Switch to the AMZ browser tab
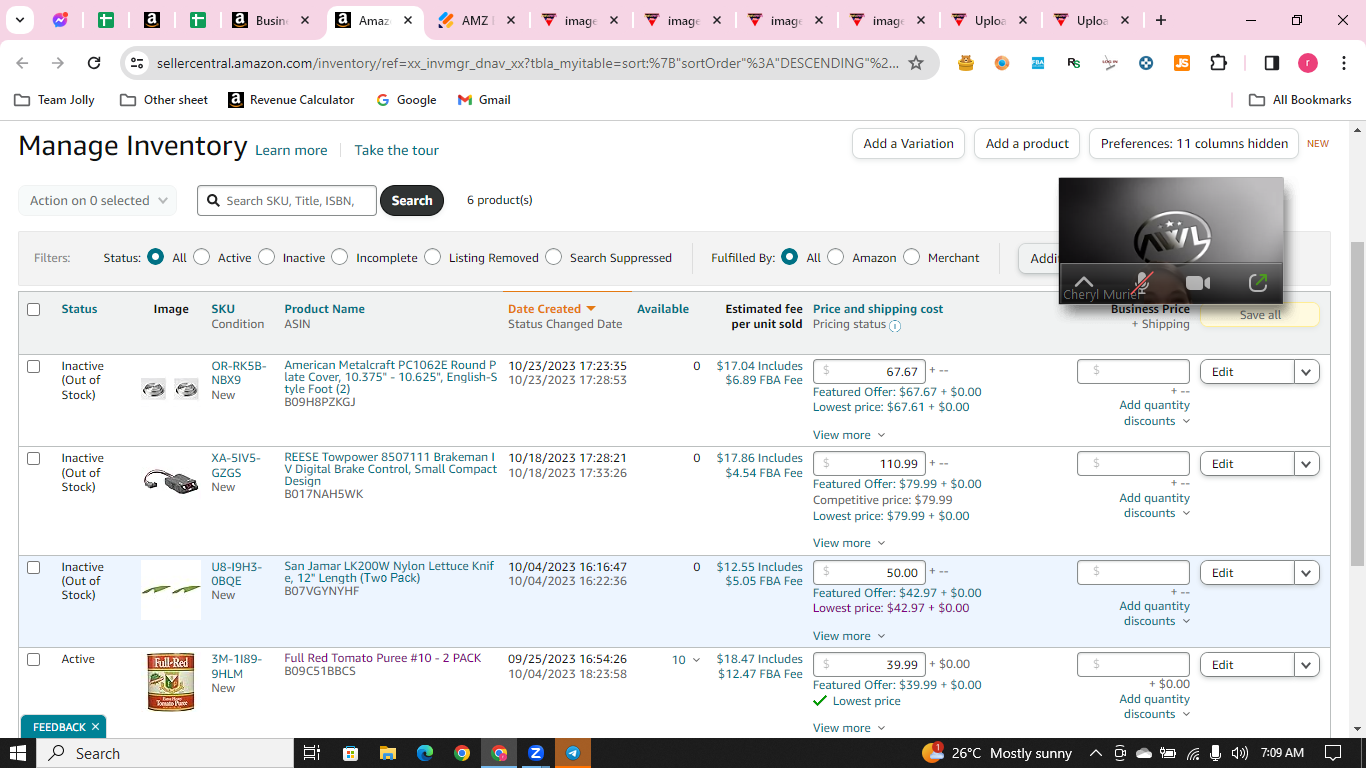This screenshot has height=768, width=1366. [x=479, y=20]
